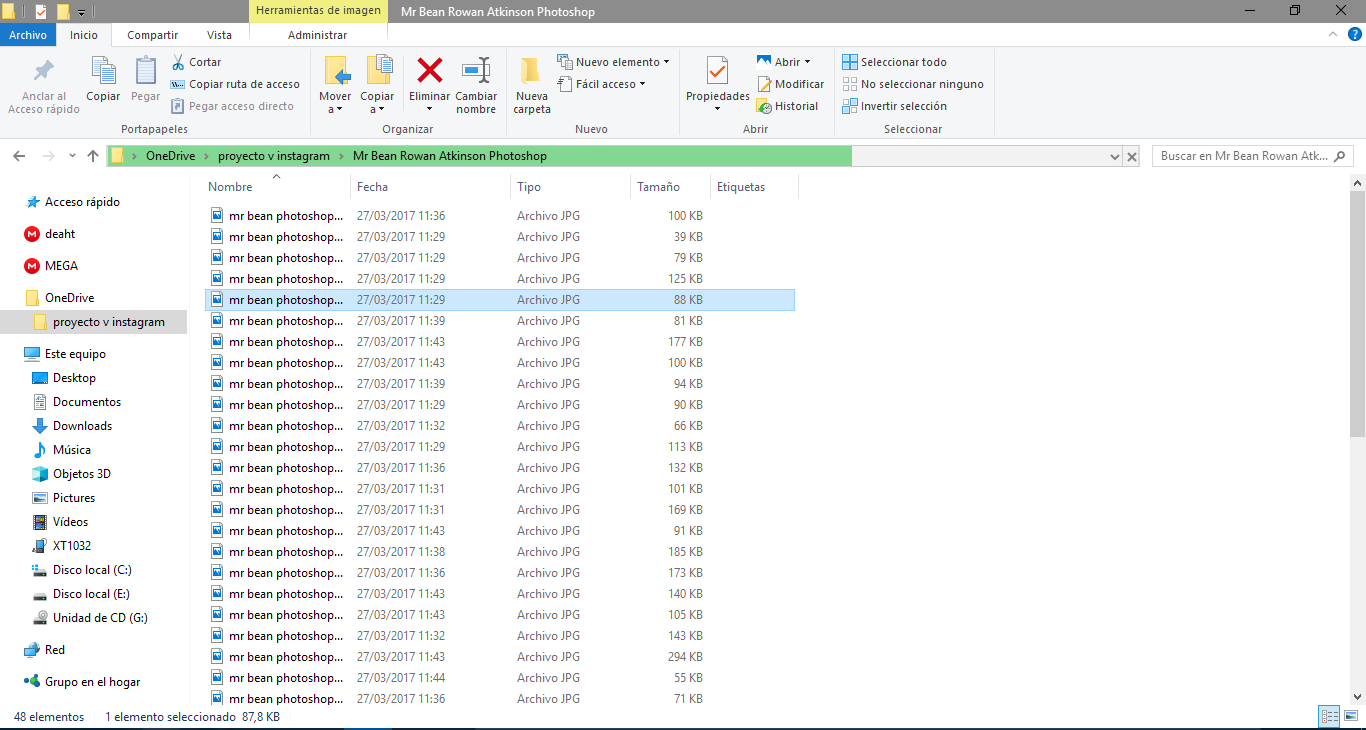
Task: Switch to the Compartir ribbon tab
Action: point(152,35)
